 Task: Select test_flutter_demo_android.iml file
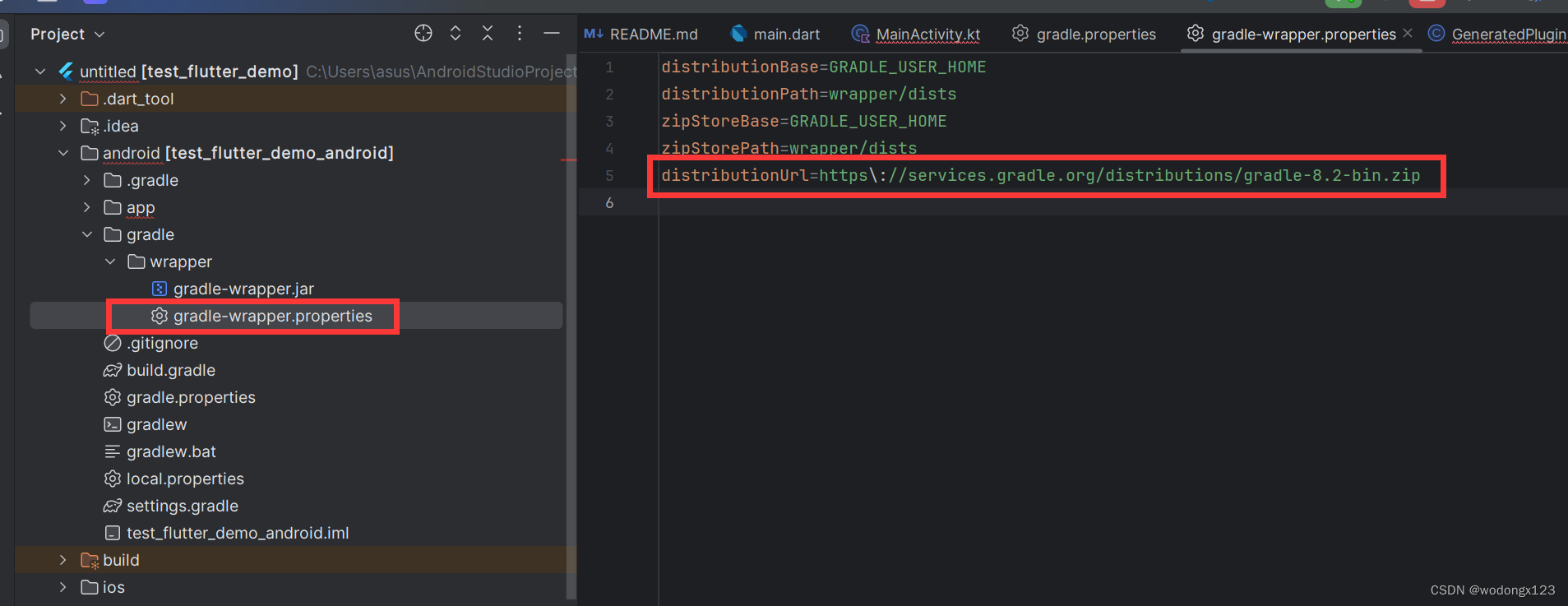click(238, 533)
